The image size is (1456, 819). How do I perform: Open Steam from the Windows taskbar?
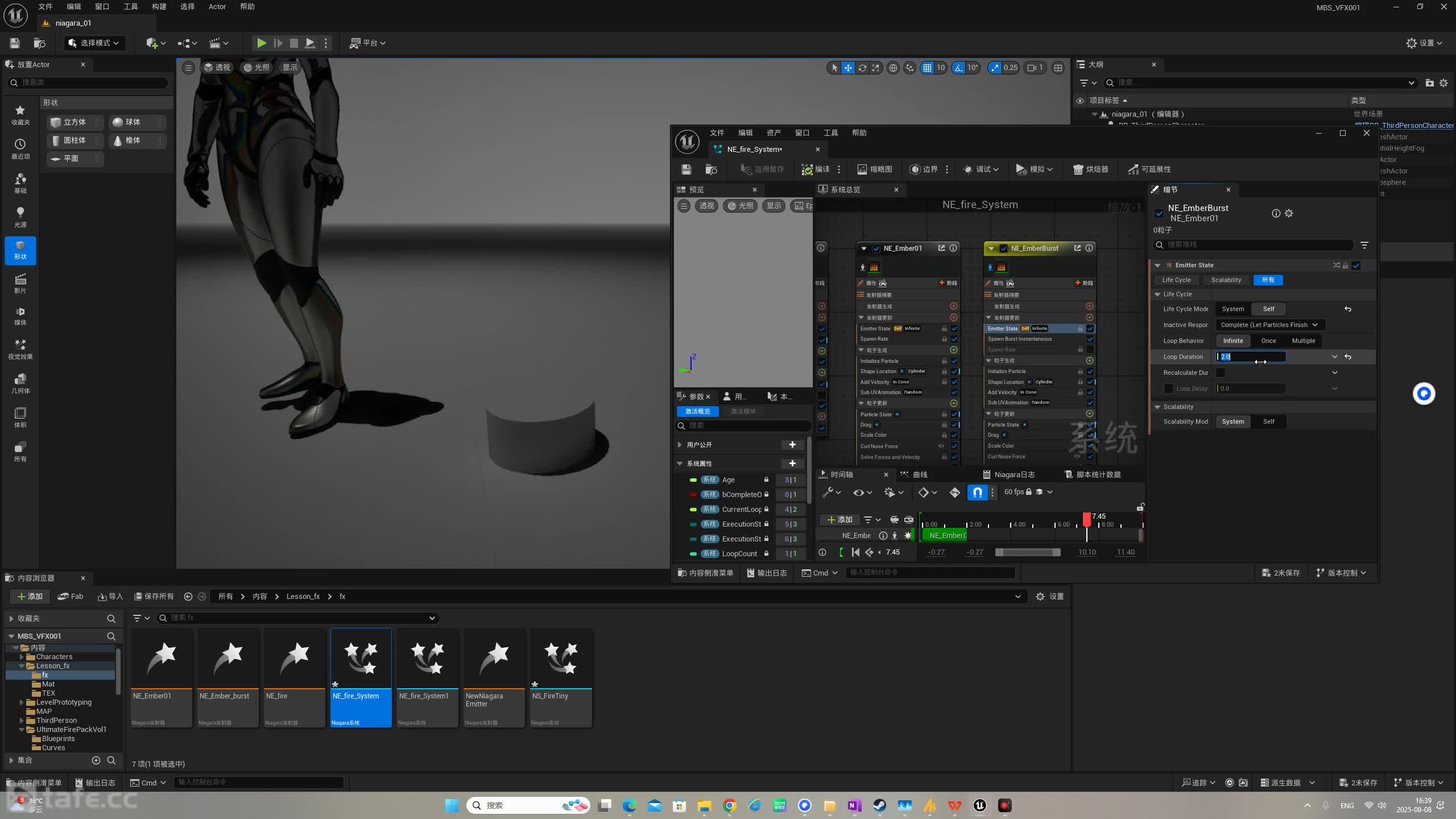[x=879, y=805]
